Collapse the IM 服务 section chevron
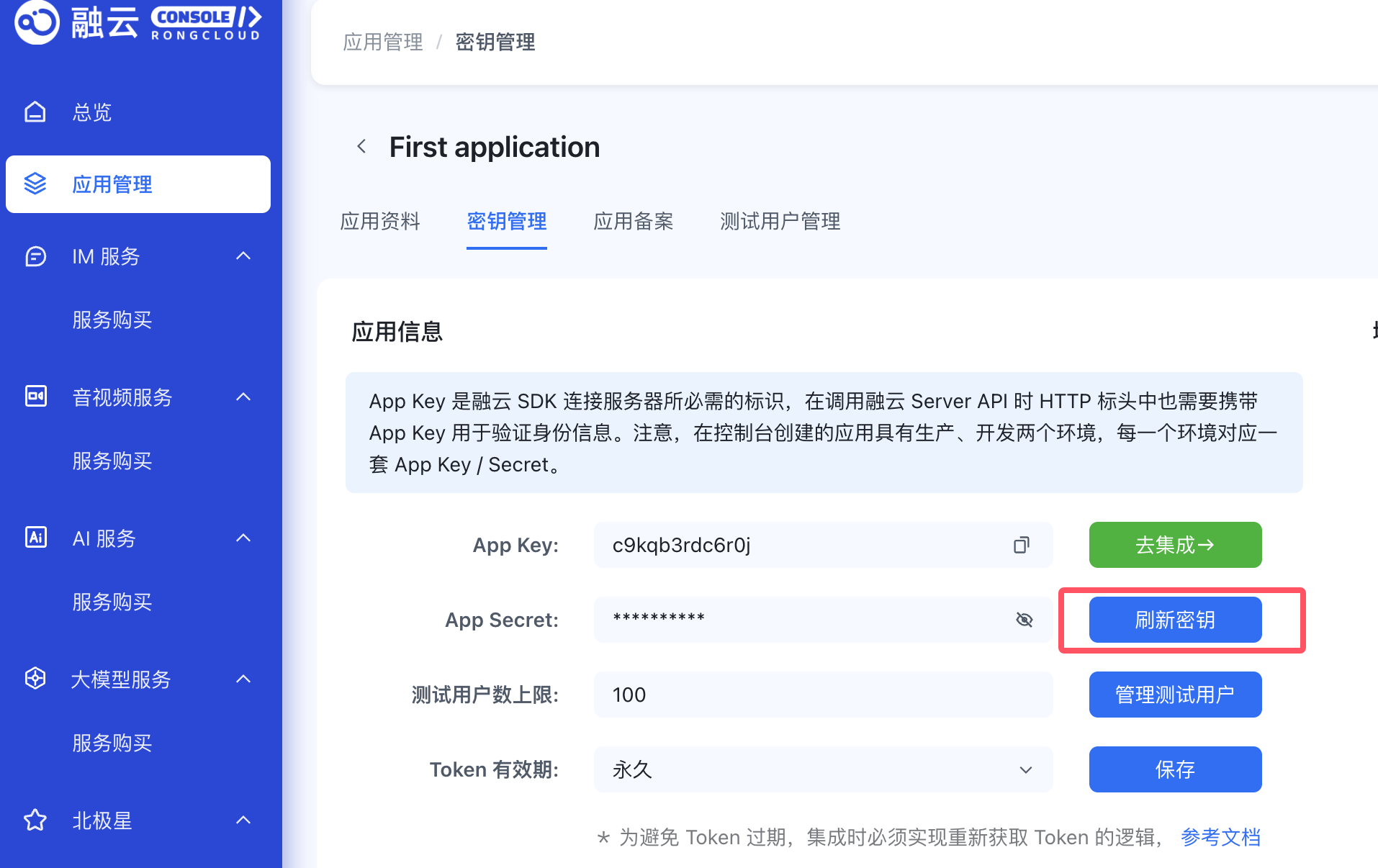 pyautogui.click(x=244, y=256)
